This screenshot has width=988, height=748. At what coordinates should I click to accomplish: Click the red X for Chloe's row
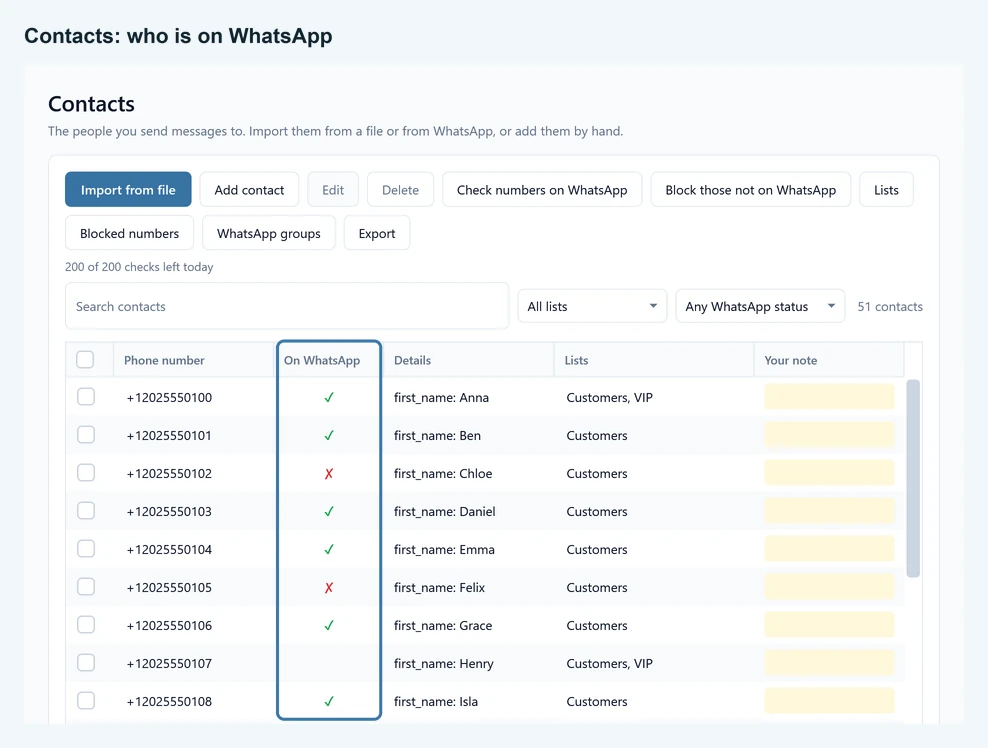point(329,473)
